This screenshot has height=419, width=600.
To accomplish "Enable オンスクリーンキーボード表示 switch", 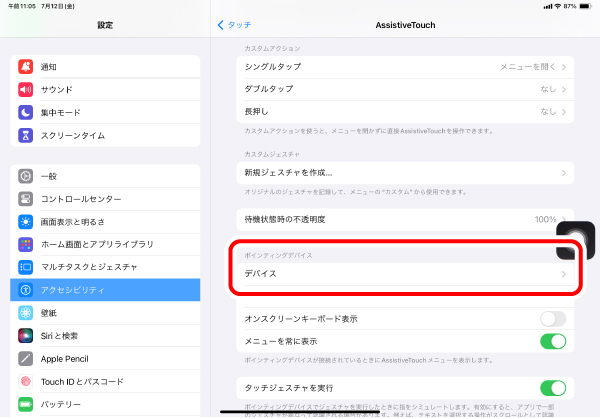I will 552,319.
